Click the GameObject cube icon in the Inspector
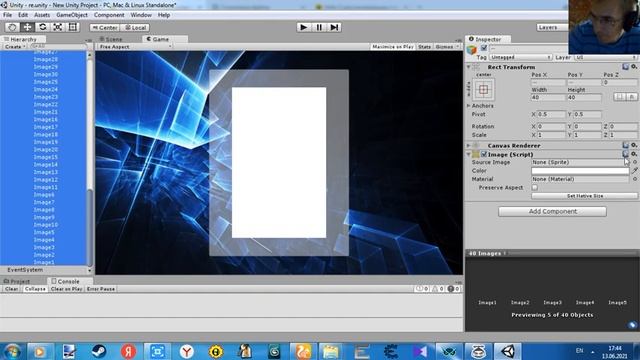The height and width of the screenshot is (360, 640). (x=472, y=49)
